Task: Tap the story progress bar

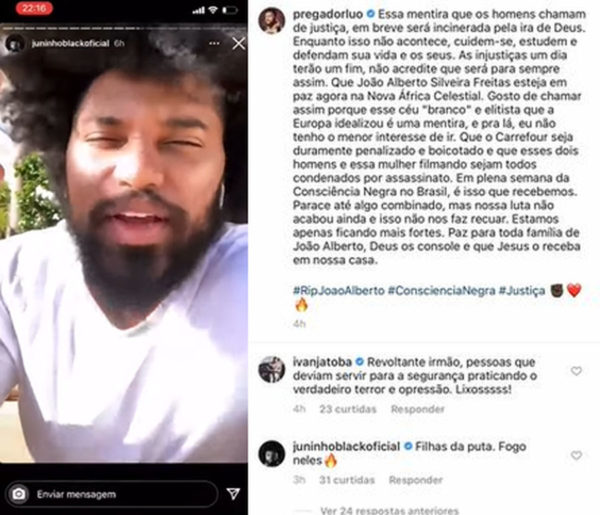Action: (x=124, y=28)
